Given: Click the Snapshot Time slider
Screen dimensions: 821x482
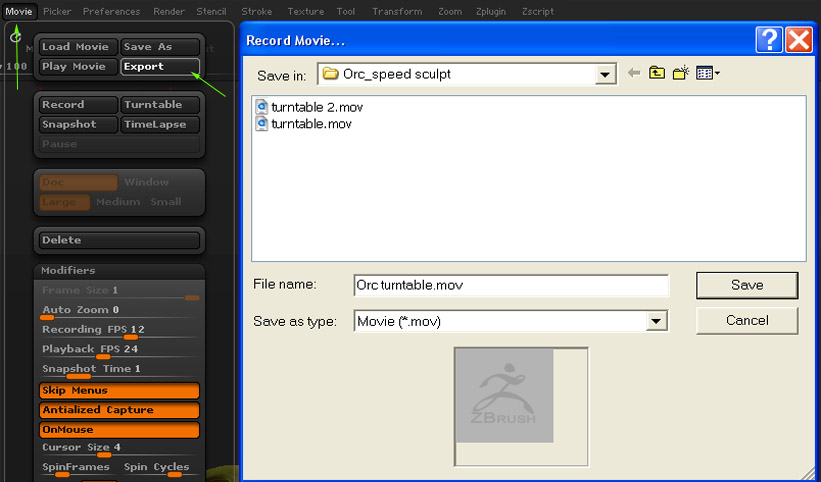Looking at the screenshot, I should click(119, 371).
